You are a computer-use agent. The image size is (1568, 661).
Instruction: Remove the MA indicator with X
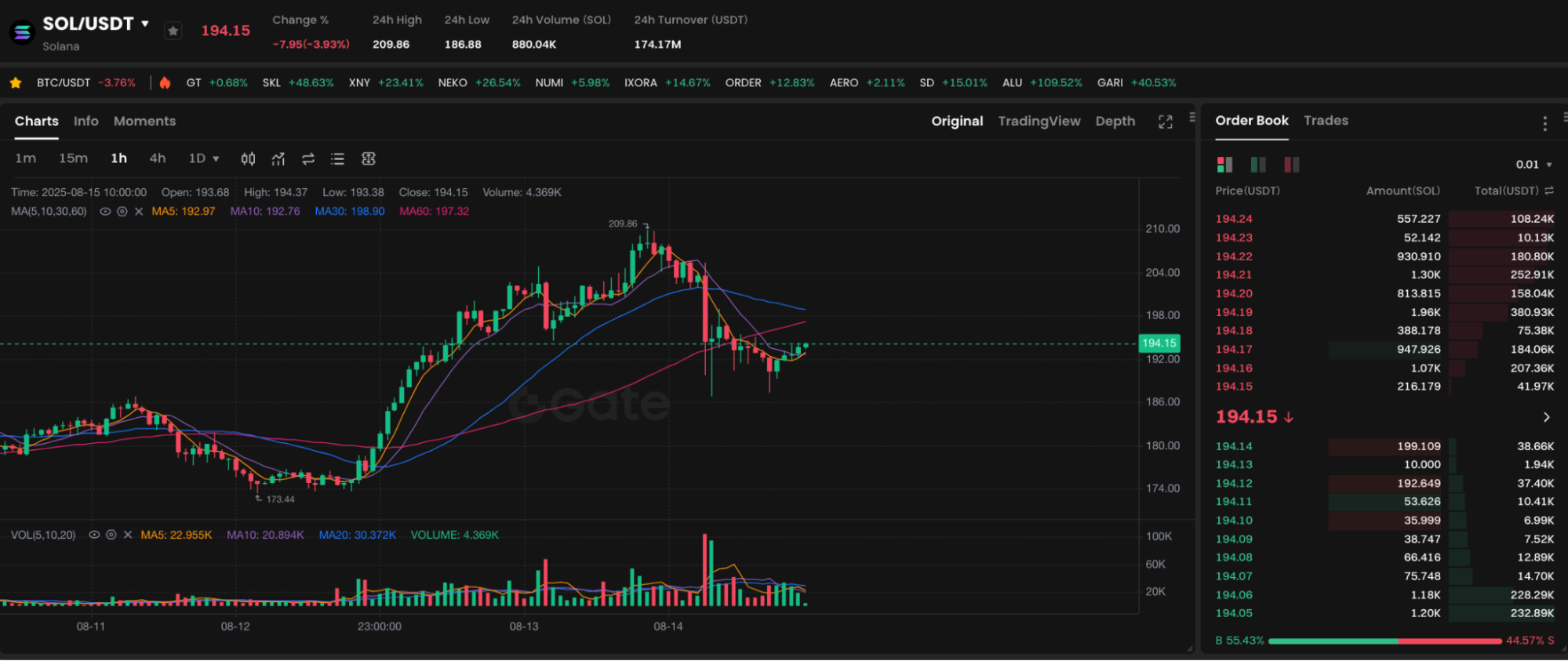pyautogui.click(x=139, y=212)
